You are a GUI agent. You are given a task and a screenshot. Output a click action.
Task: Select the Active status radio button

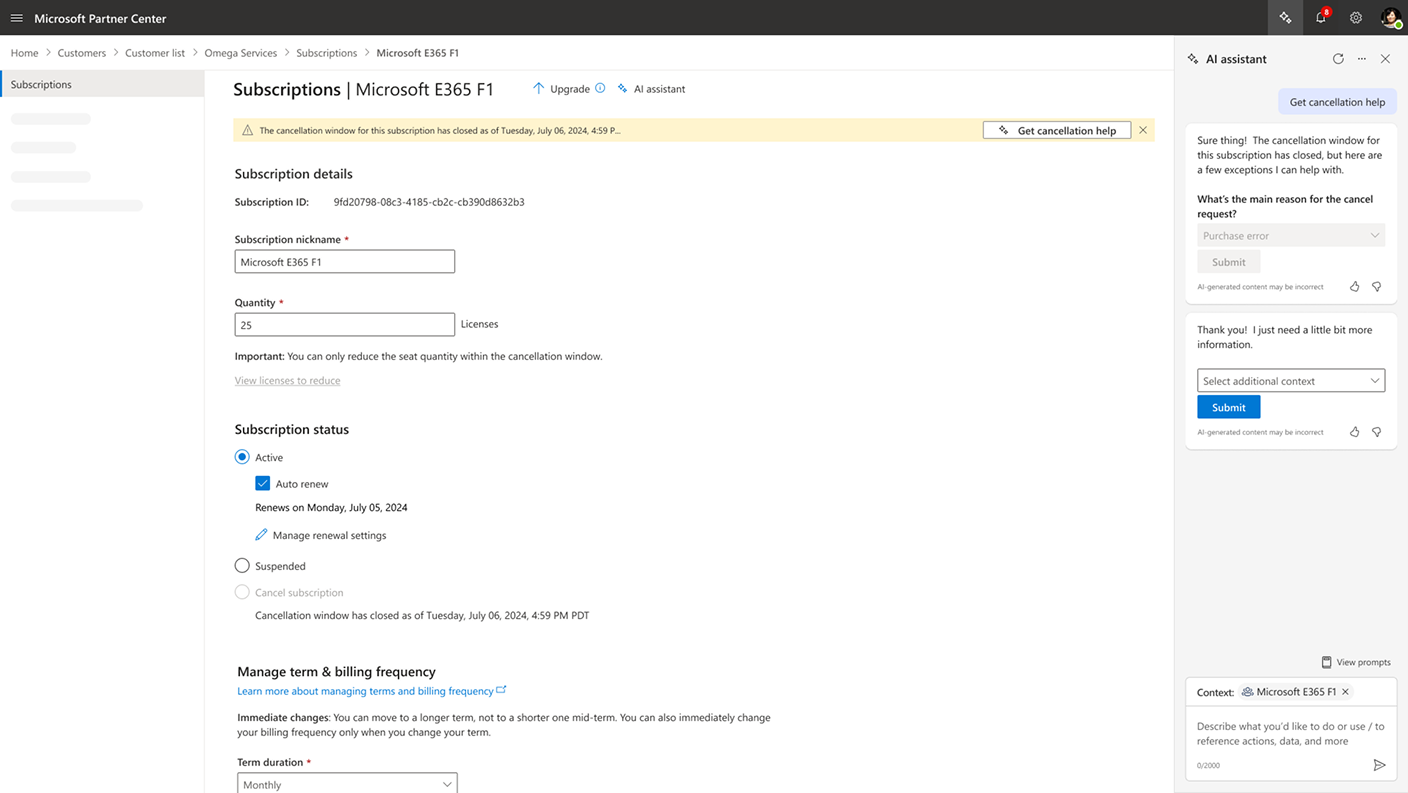pos(242,457)
